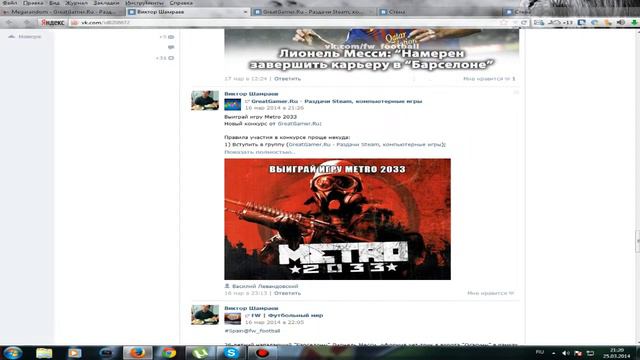The height and width of the screenshot is (360, 640).
Task: Open Google Chrome from the taskbar
Action: [x=168, y=353]
